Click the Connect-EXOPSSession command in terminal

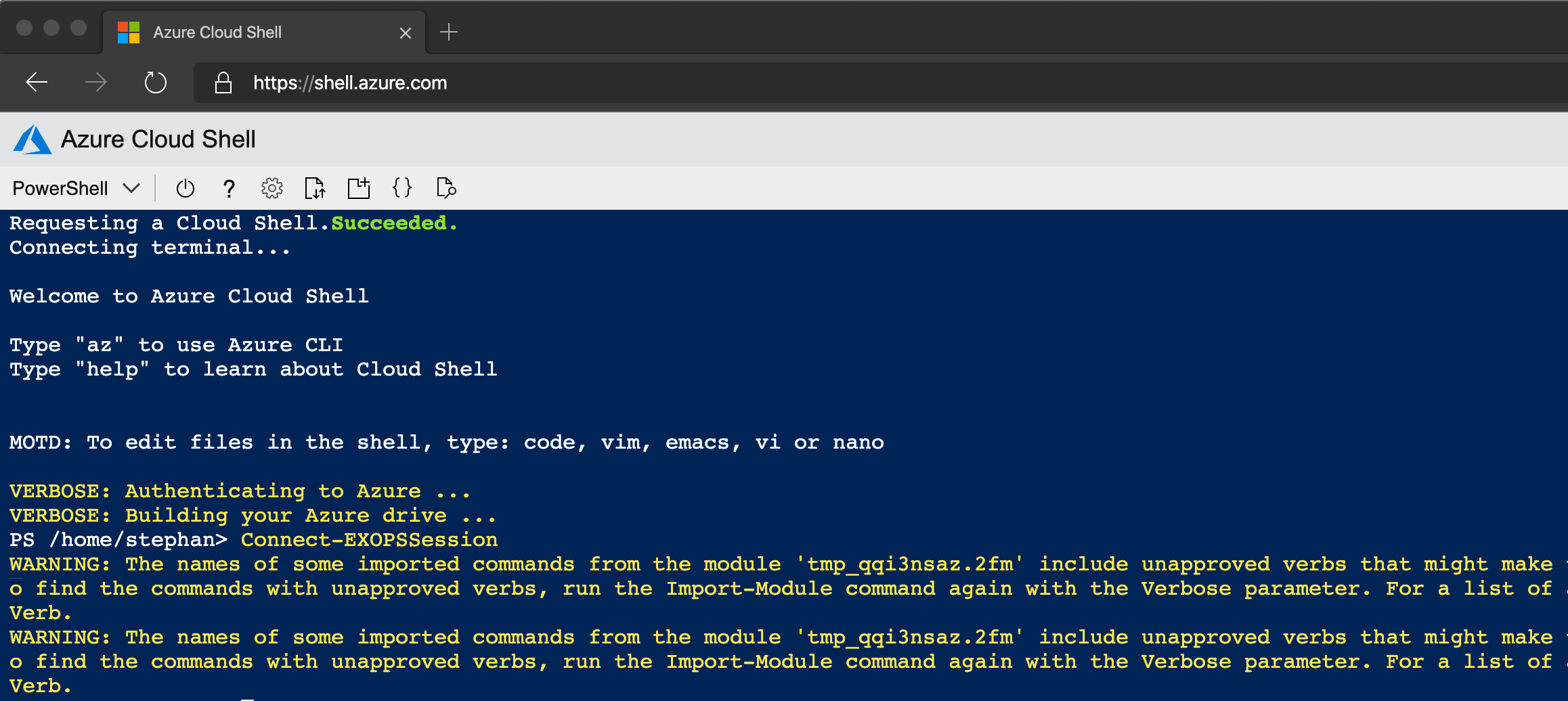tap(370, 540)
